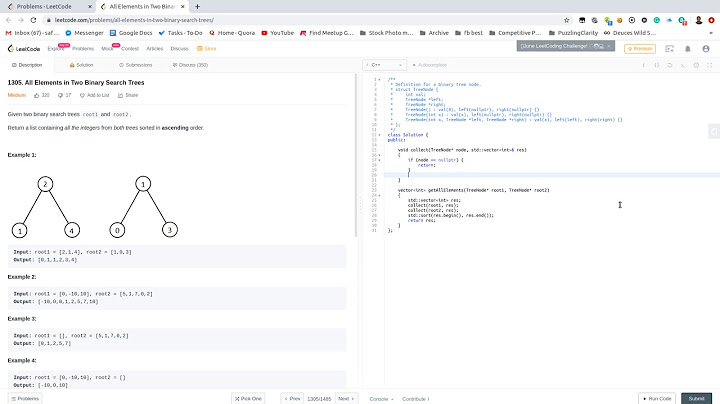Screen dimensions: 720x404
Task: Open the Messenger bookmark
Action: pos(84,33)
